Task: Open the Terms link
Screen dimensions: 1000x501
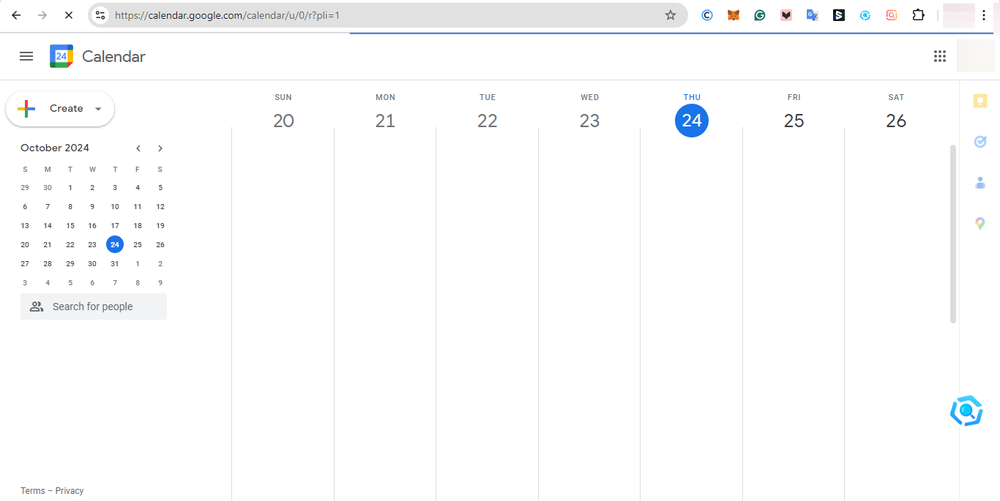Action: pos(33,491)
